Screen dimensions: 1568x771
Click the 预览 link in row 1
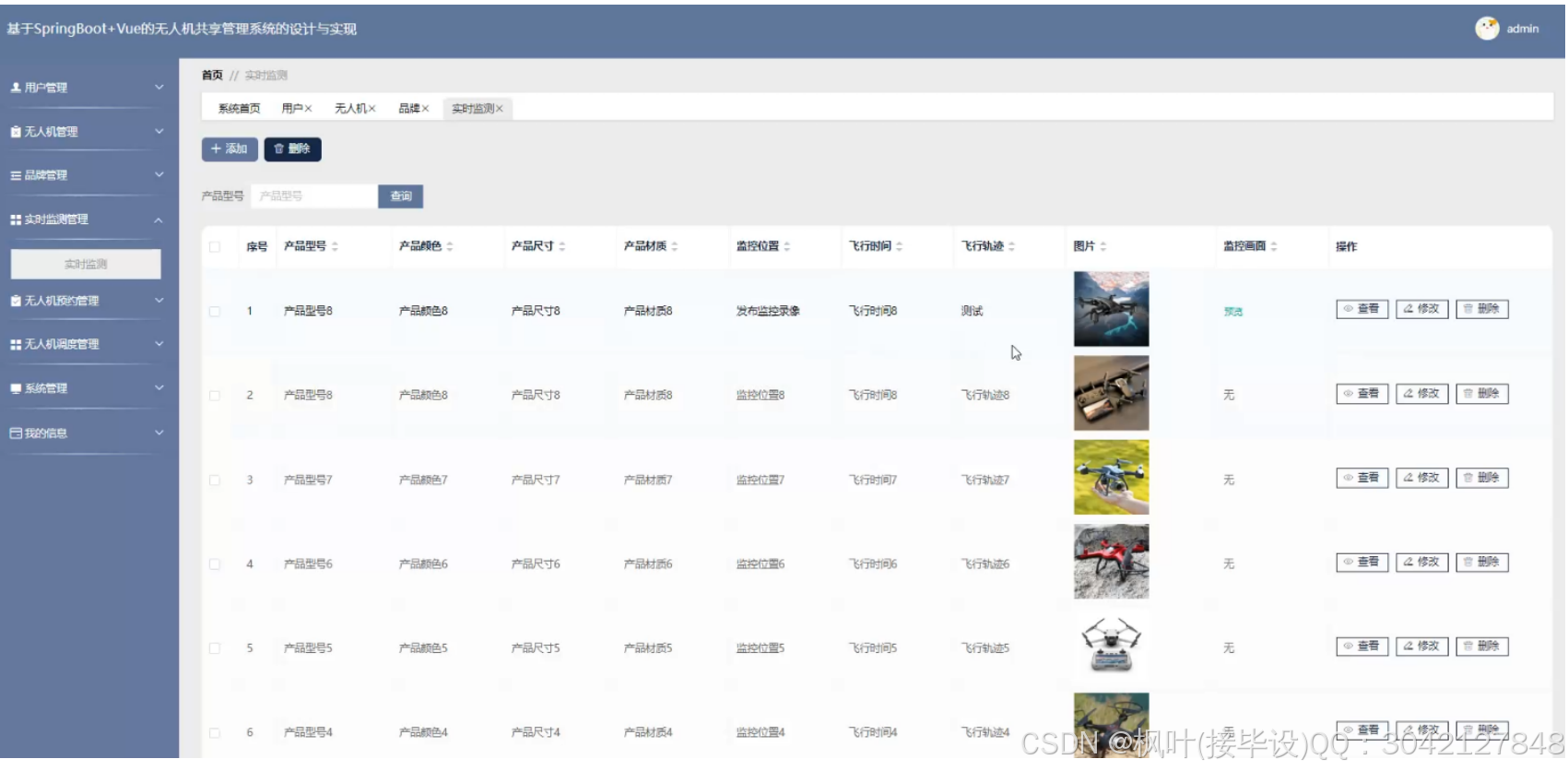click(1232, 312)
